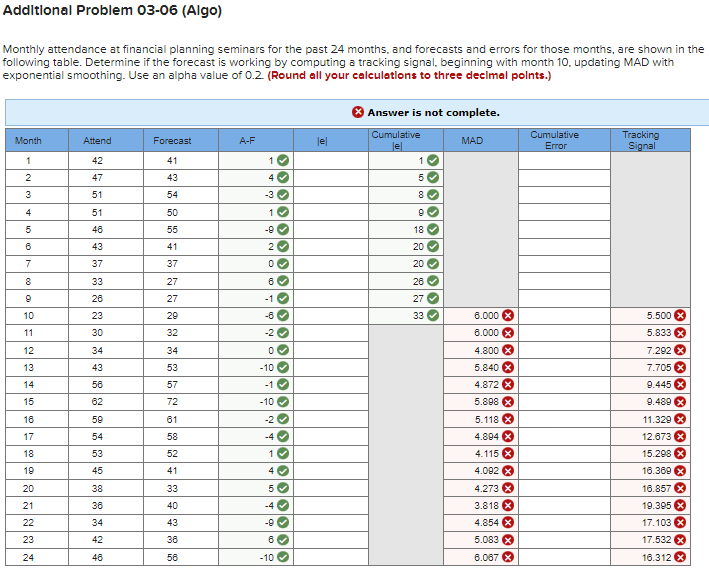Click Forecast value 54 in month 3

[x=172, y=195]
